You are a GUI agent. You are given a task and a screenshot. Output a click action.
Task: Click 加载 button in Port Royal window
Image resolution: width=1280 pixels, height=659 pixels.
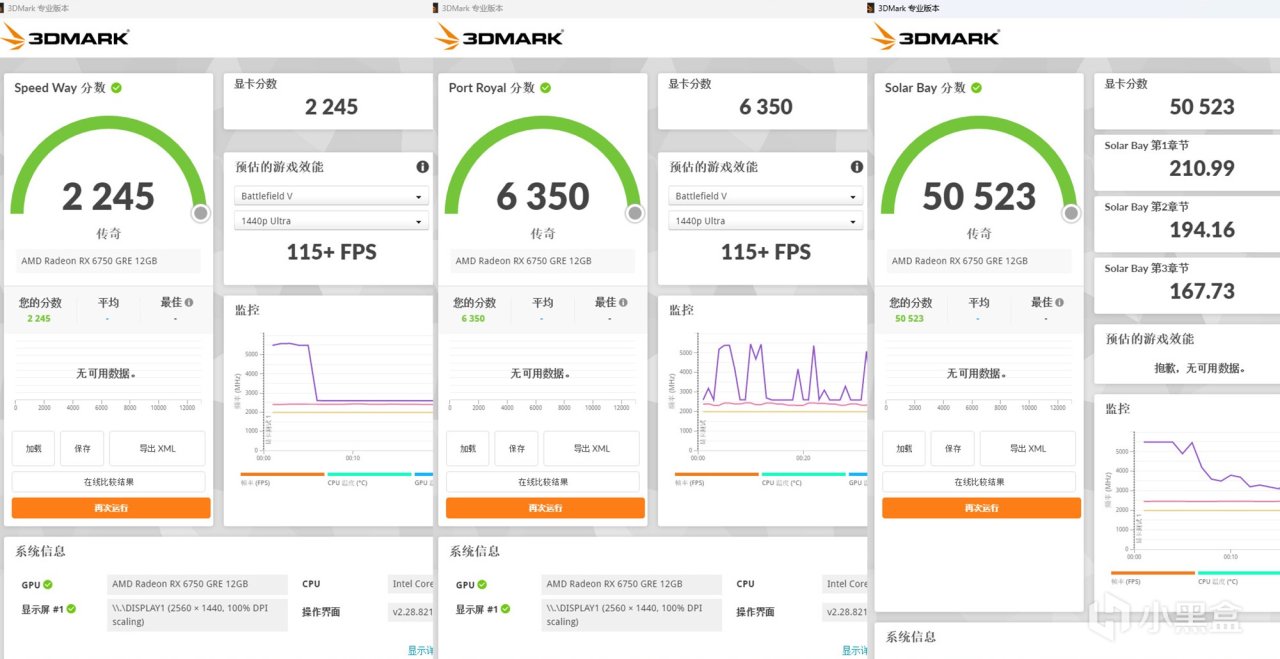(468, 449)
